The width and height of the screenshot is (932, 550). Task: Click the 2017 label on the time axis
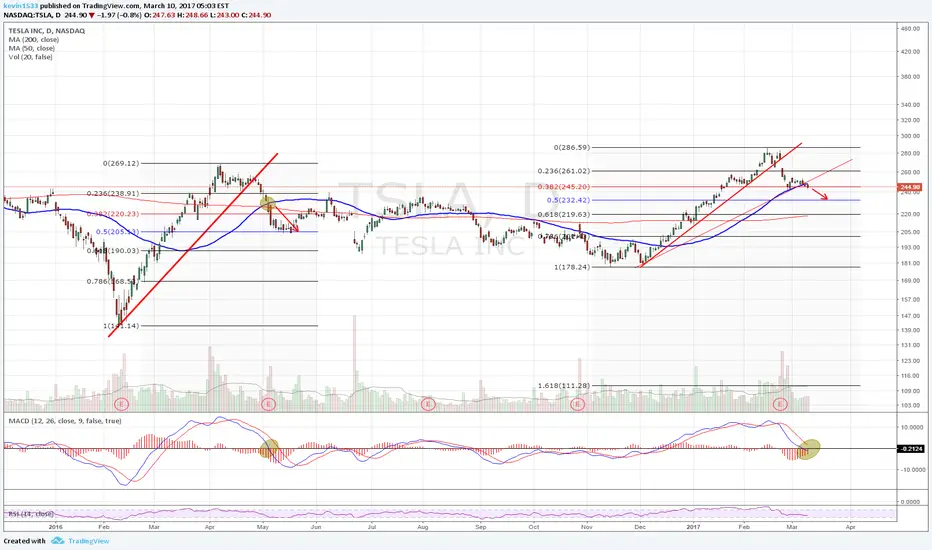coord(693,527)
